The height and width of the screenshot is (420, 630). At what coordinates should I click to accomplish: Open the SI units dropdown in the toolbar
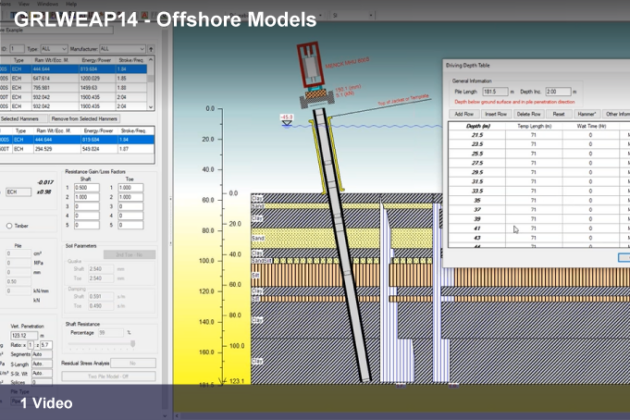(x=352, y=15)
